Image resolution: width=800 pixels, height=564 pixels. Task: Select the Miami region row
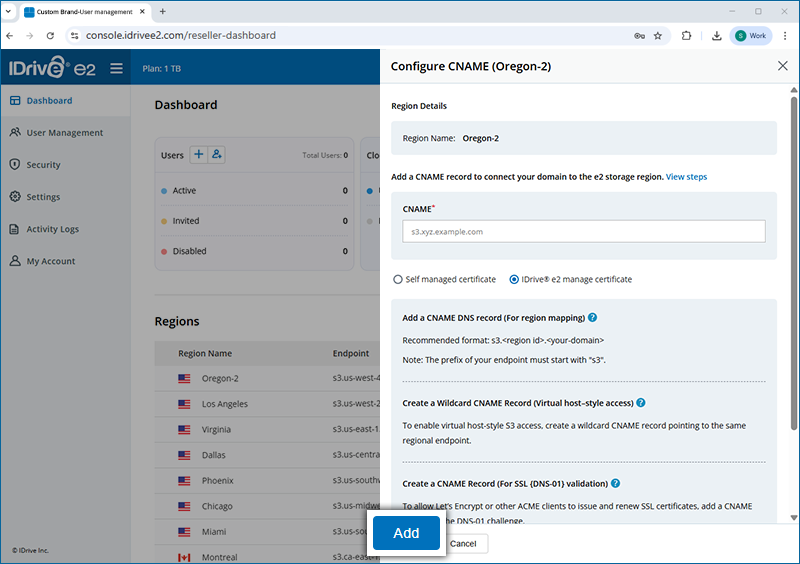click(267, 532)
